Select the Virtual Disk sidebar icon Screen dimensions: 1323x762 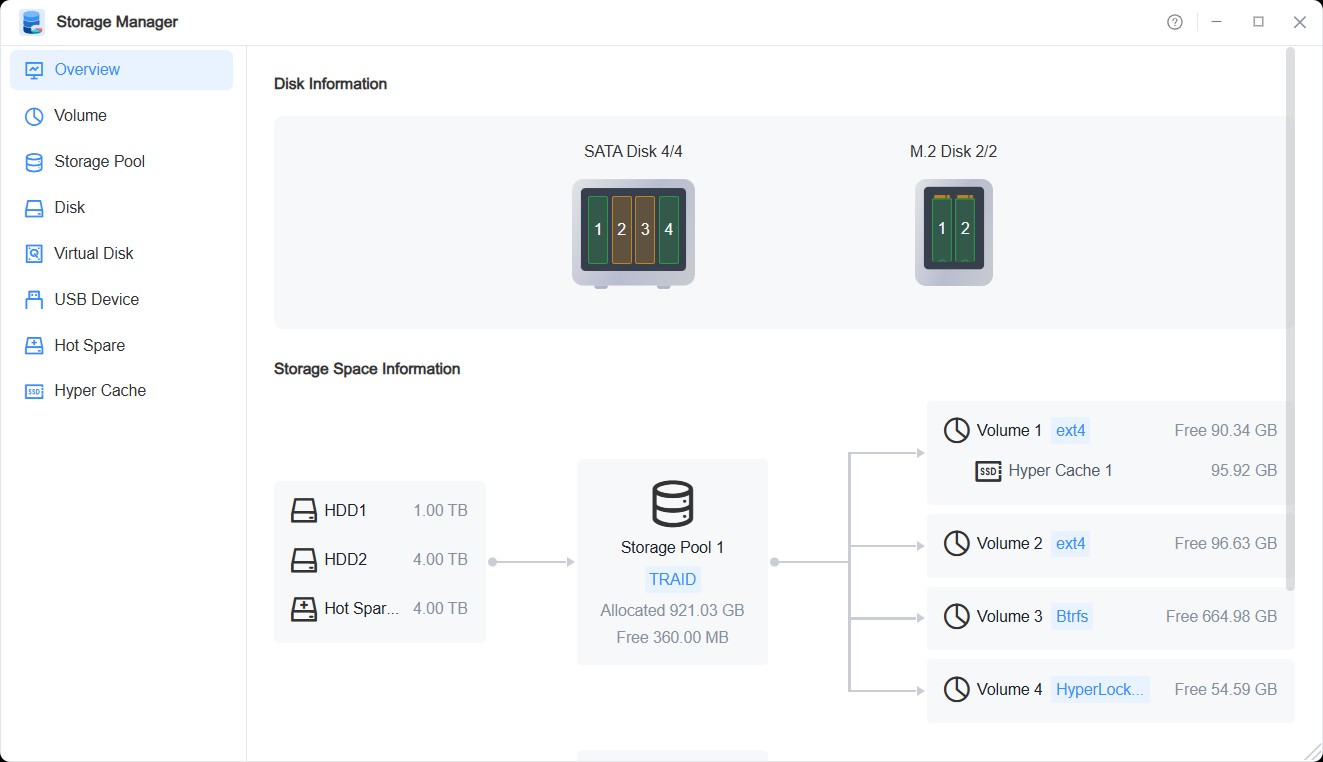click(x=33, y=253)
